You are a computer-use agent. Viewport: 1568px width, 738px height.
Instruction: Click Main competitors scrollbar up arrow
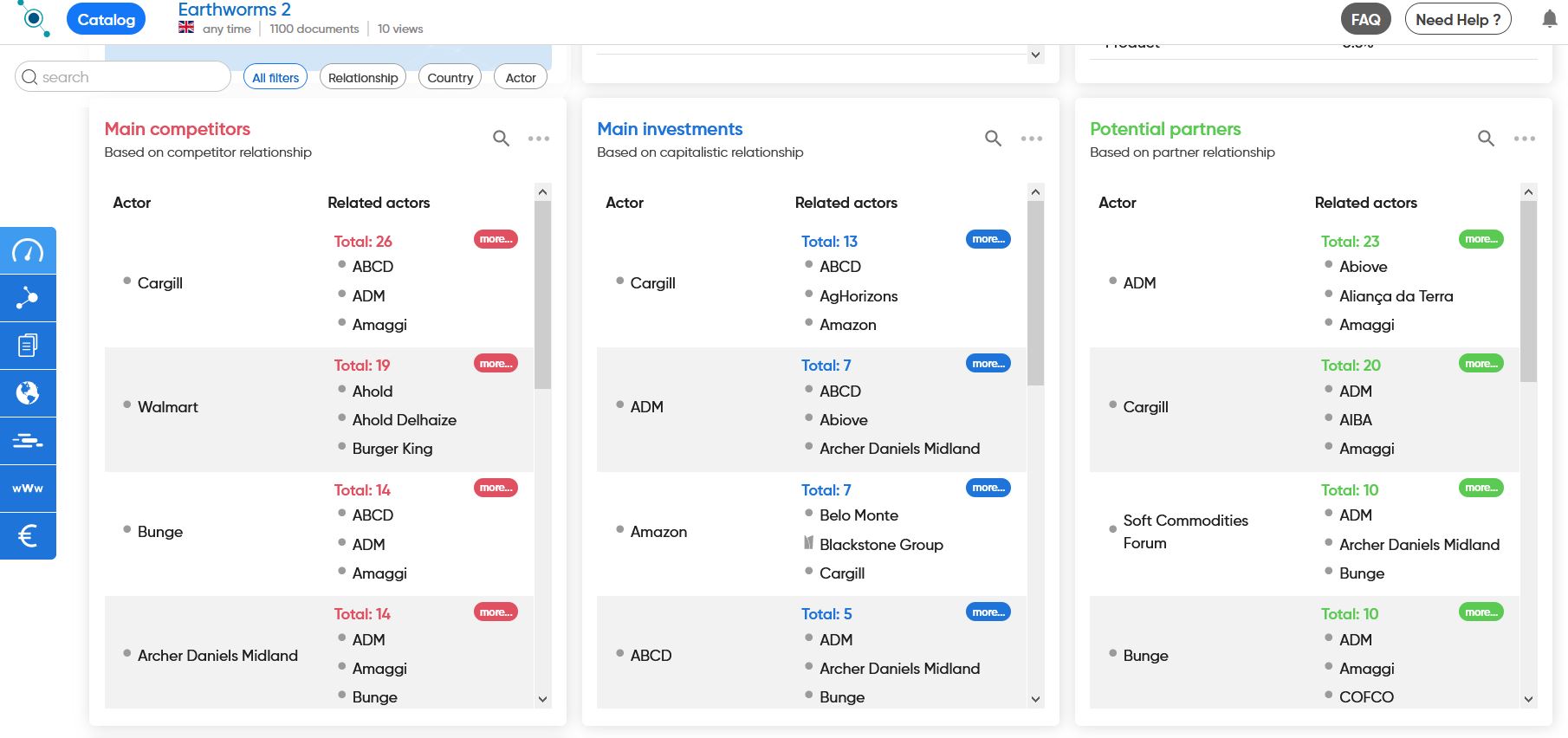point(543,191)
